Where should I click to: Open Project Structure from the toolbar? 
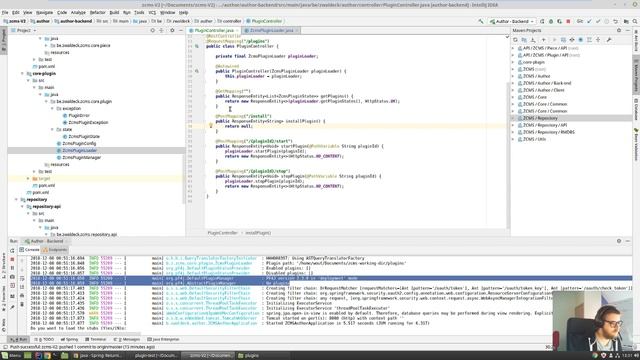coord(626,21)
